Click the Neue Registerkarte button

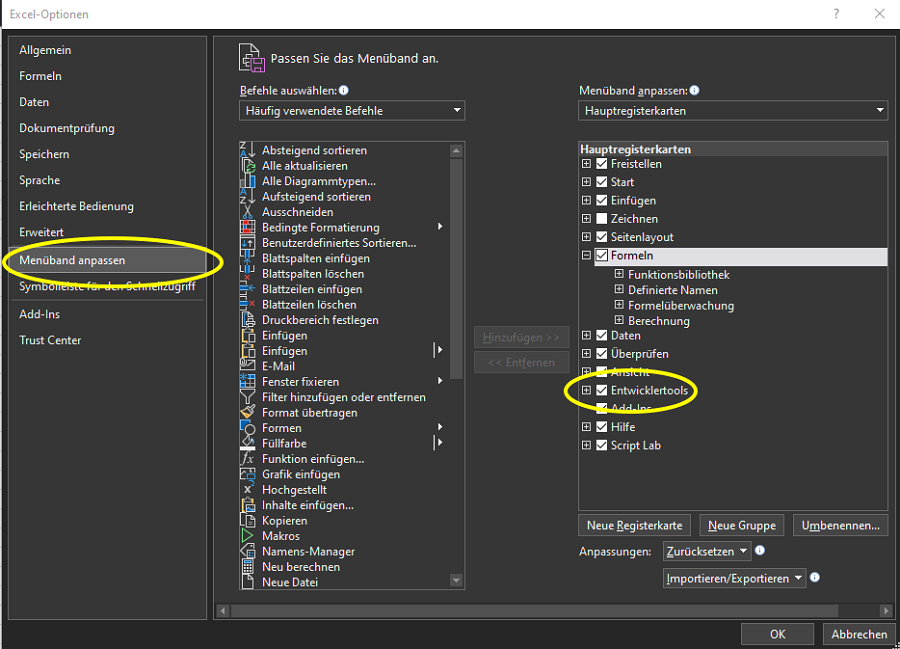[x=634, y=525]
